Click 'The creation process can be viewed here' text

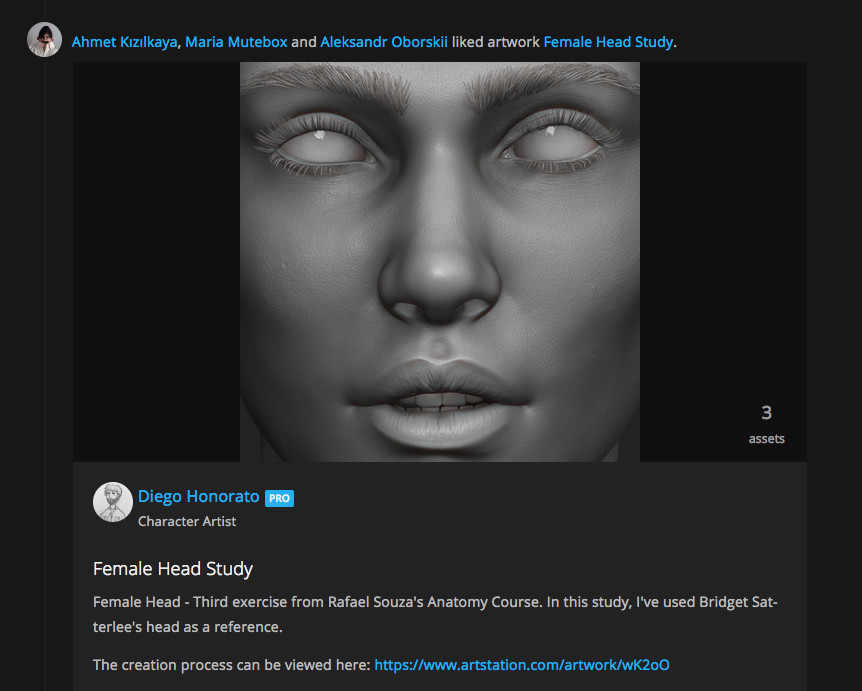click(x=231, y=665)
